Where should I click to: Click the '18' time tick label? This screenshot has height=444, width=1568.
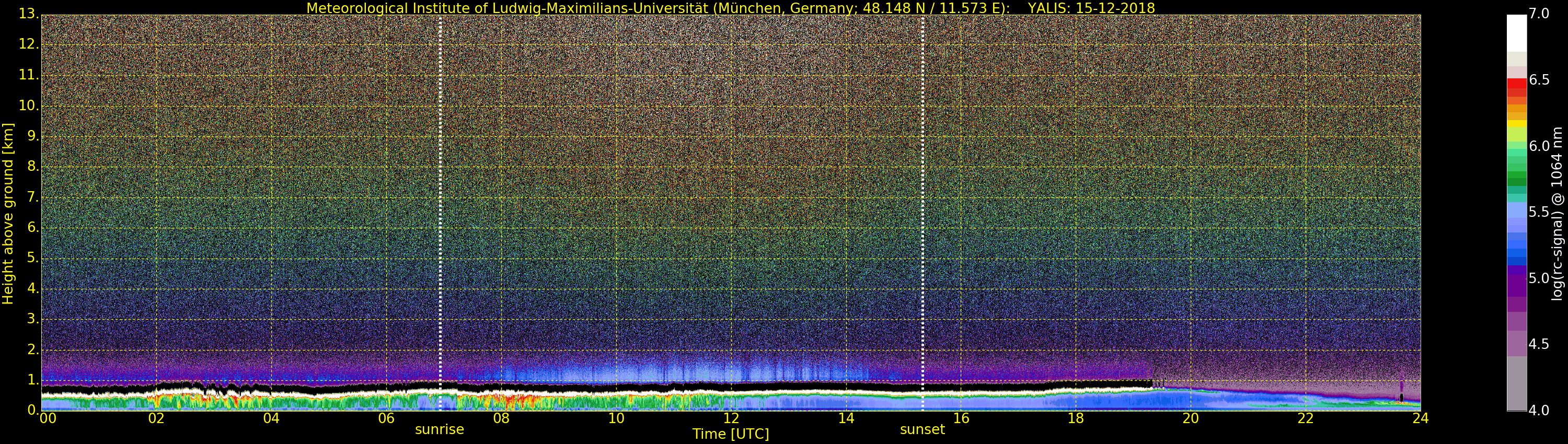(1076, 418)
